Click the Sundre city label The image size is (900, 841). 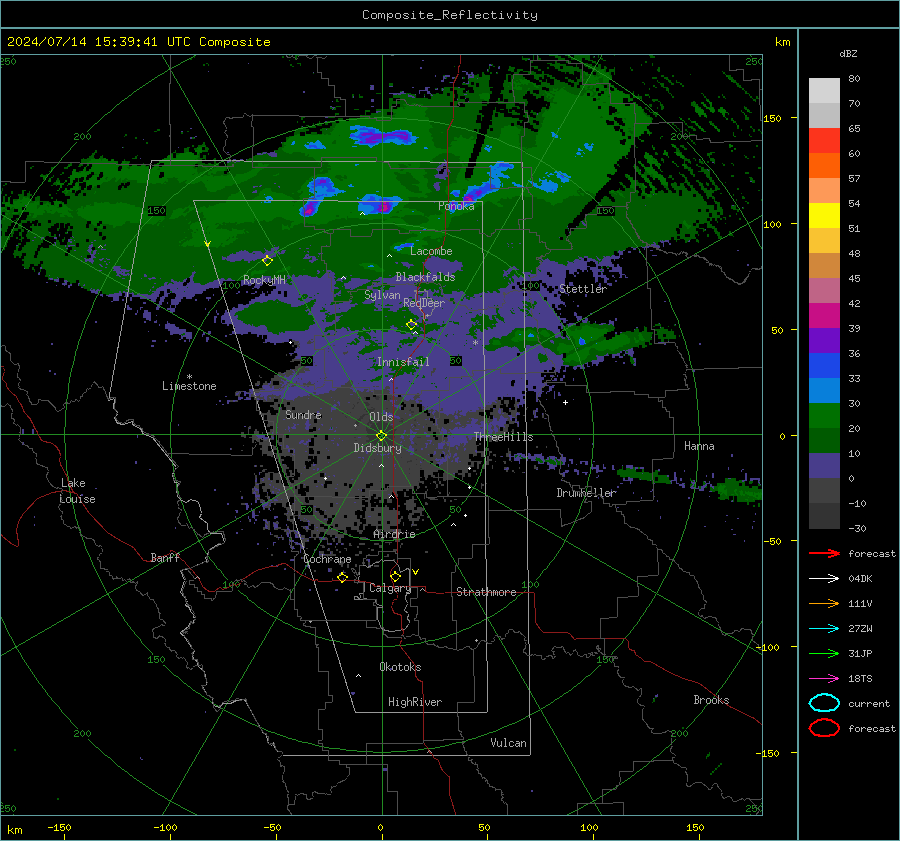point(304,415)
